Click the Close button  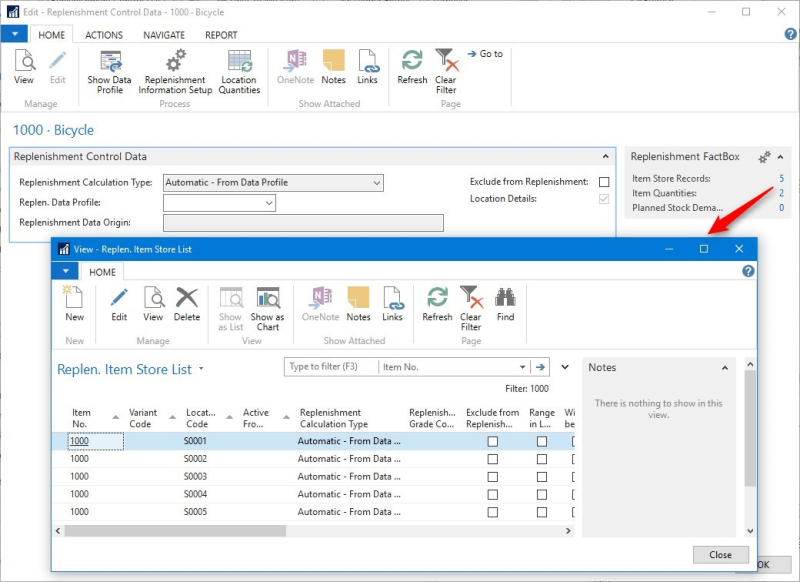720,554
